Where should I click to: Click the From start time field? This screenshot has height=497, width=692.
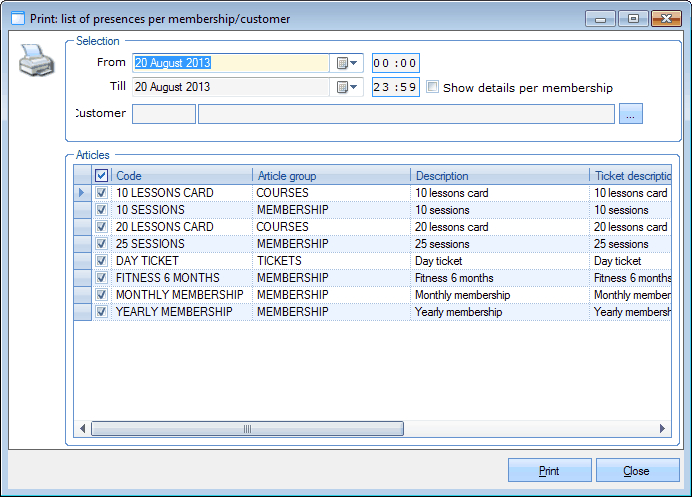(395, 63)
